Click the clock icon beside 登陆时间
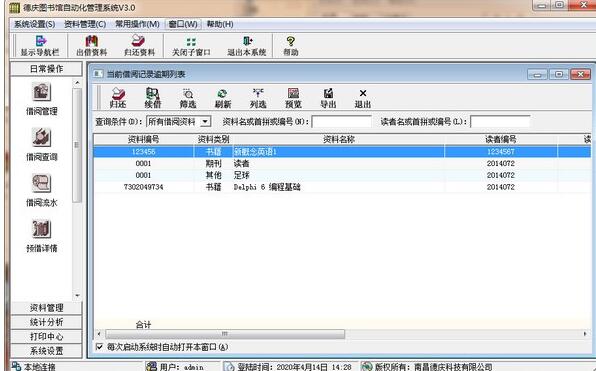The width and height of the screenshot is (596, 371). [x=229, y=367]
